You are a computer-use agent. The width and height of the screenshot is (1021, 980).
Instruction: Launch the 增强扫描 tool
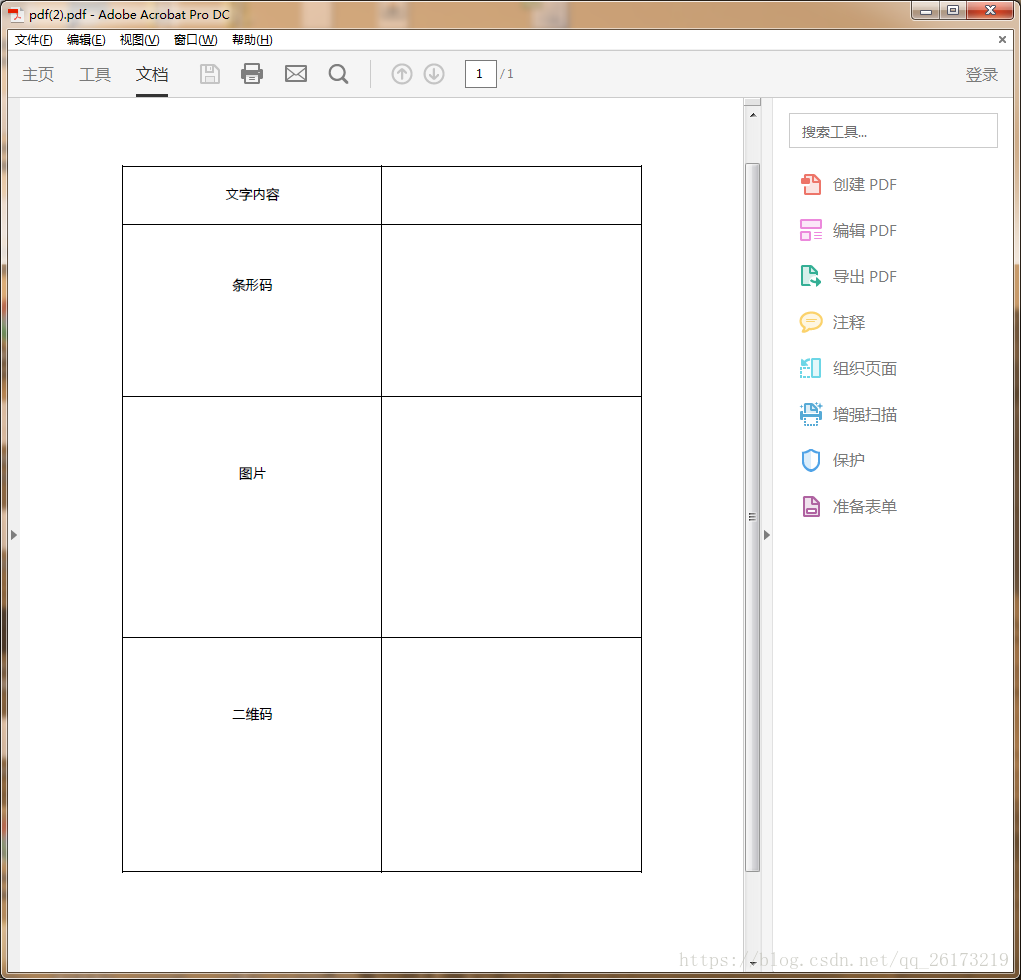[x=864, y=414]
